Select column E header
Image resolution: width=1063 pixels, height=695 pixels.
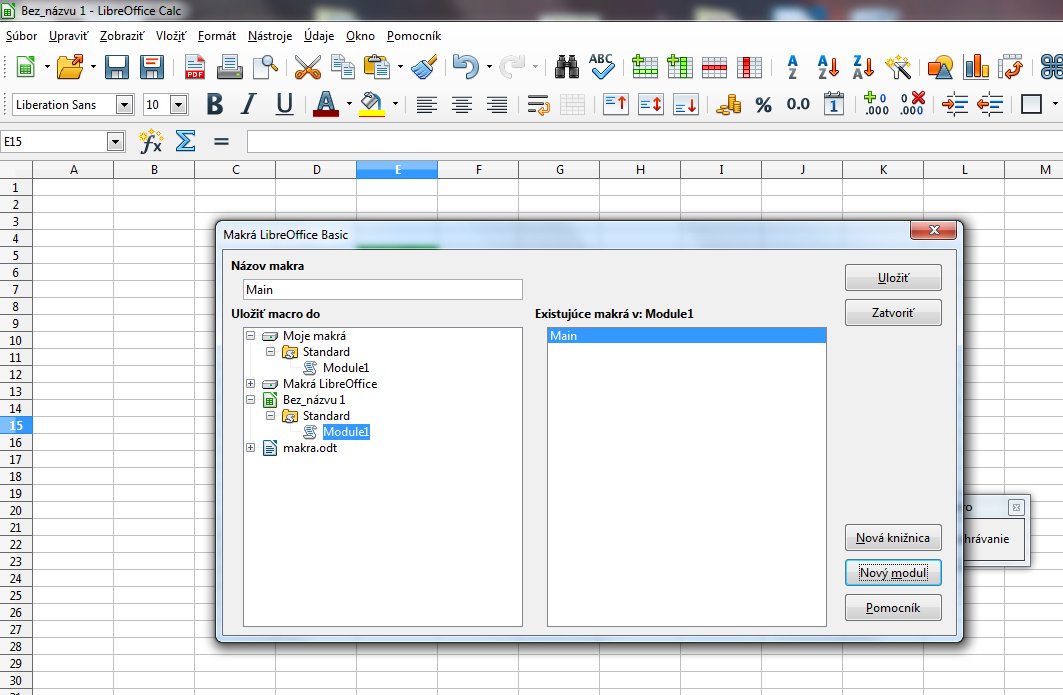coord(397,170)
